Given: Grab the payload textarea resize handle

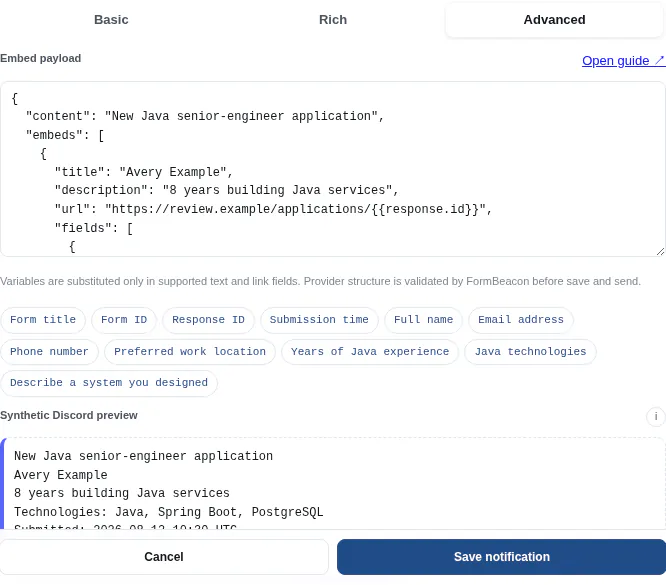Looking at the screenshot, I should (x=660, y=252).
